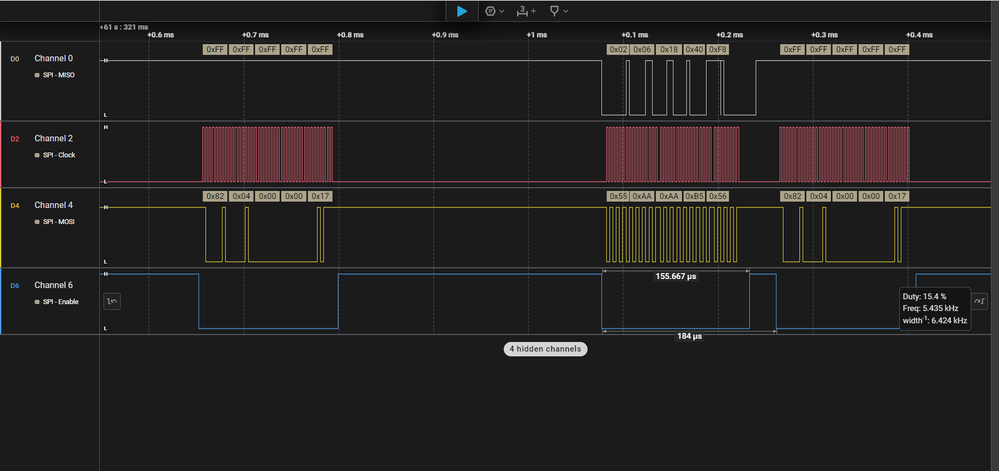The height and width of the screenshot is (471, 999).
Task: Expand the marker flag dropdown arrow
Action: (566, 11)
